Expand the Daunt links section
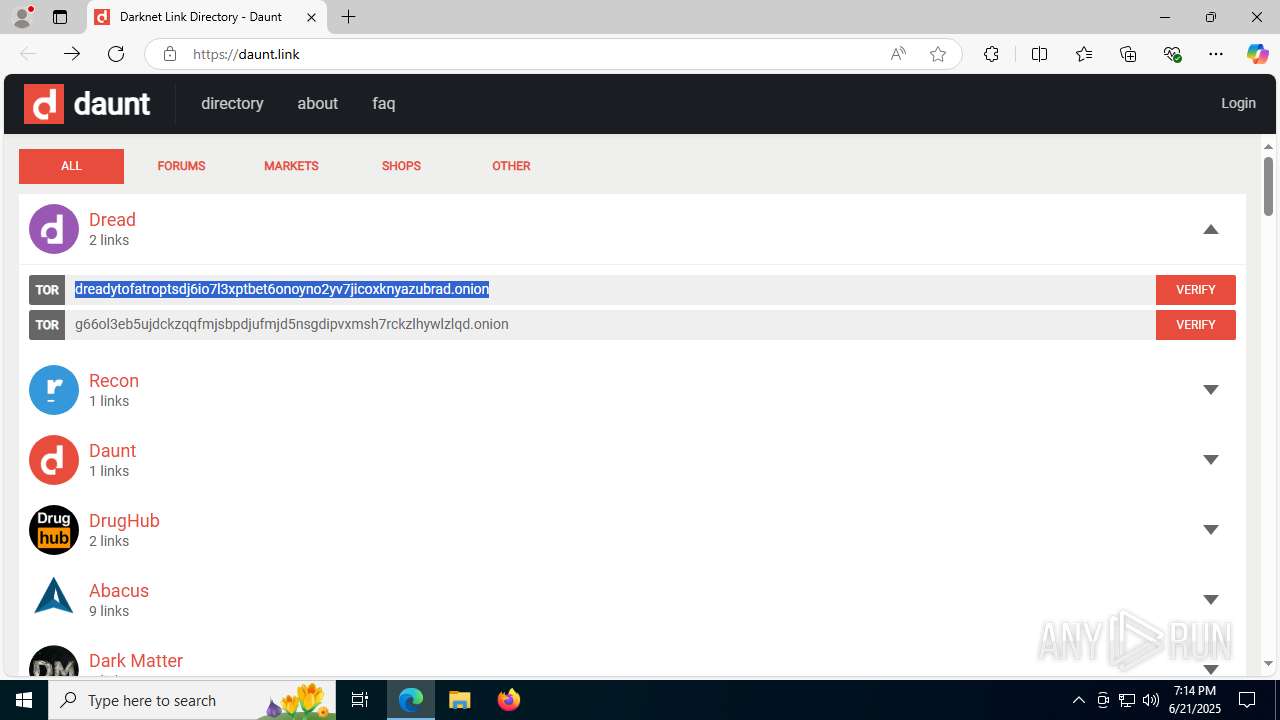Viewport: 1280px width, 720px height. 1211,460
